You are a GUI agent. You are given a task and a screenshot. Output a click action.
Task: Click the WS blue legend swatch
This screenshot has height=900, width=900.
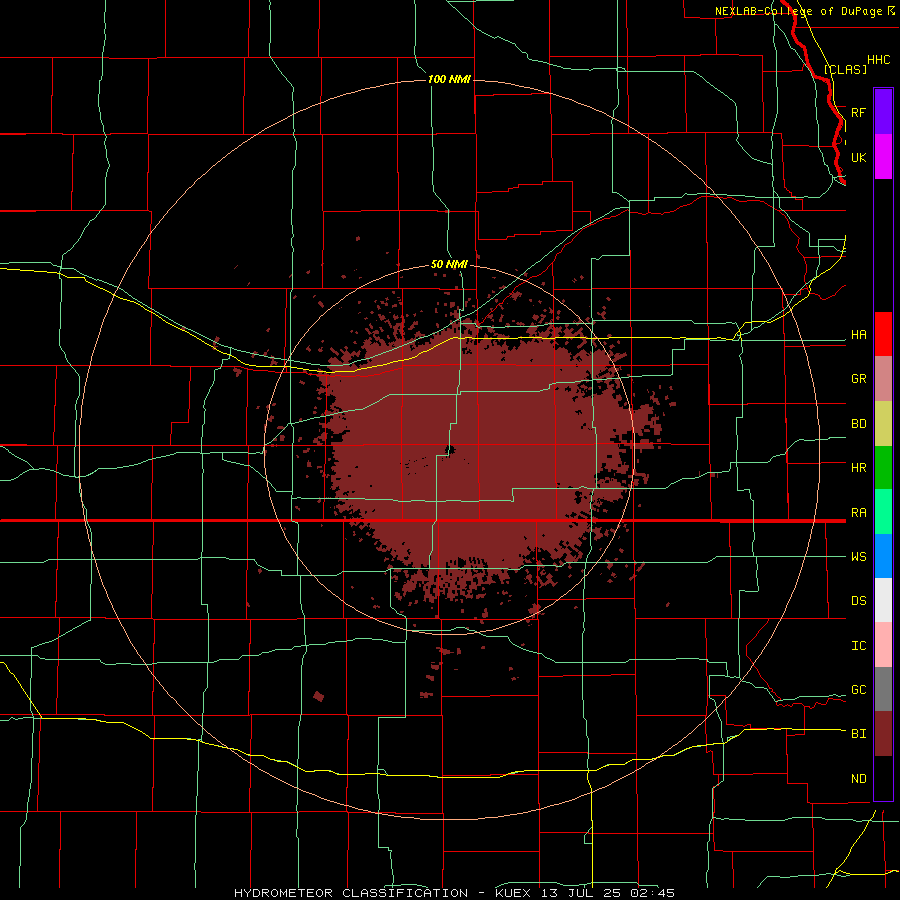pyautogui.click(x=883, y=556)
